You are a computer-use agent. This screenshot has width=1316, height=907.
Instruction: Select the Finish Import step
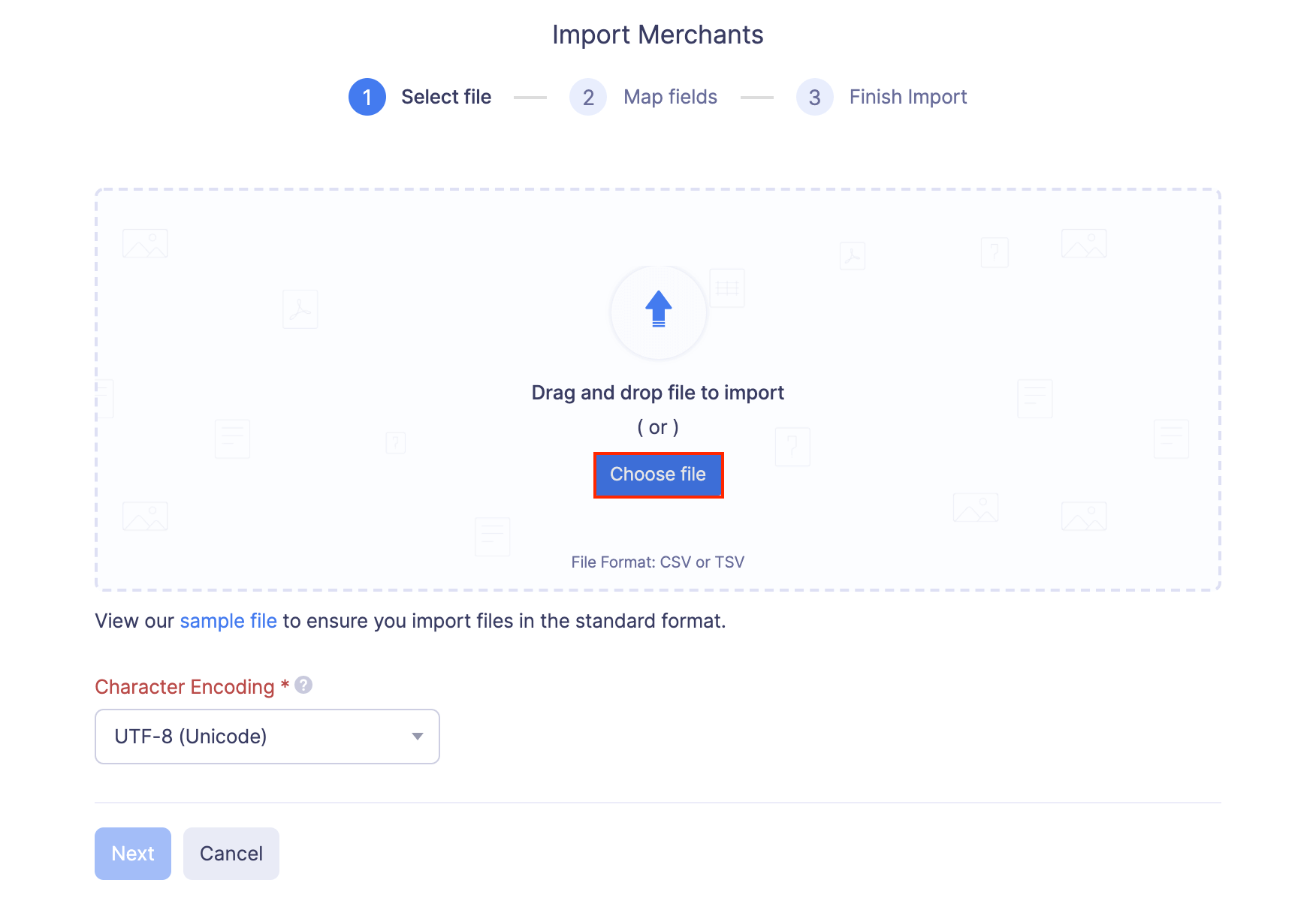pos(907,97)
